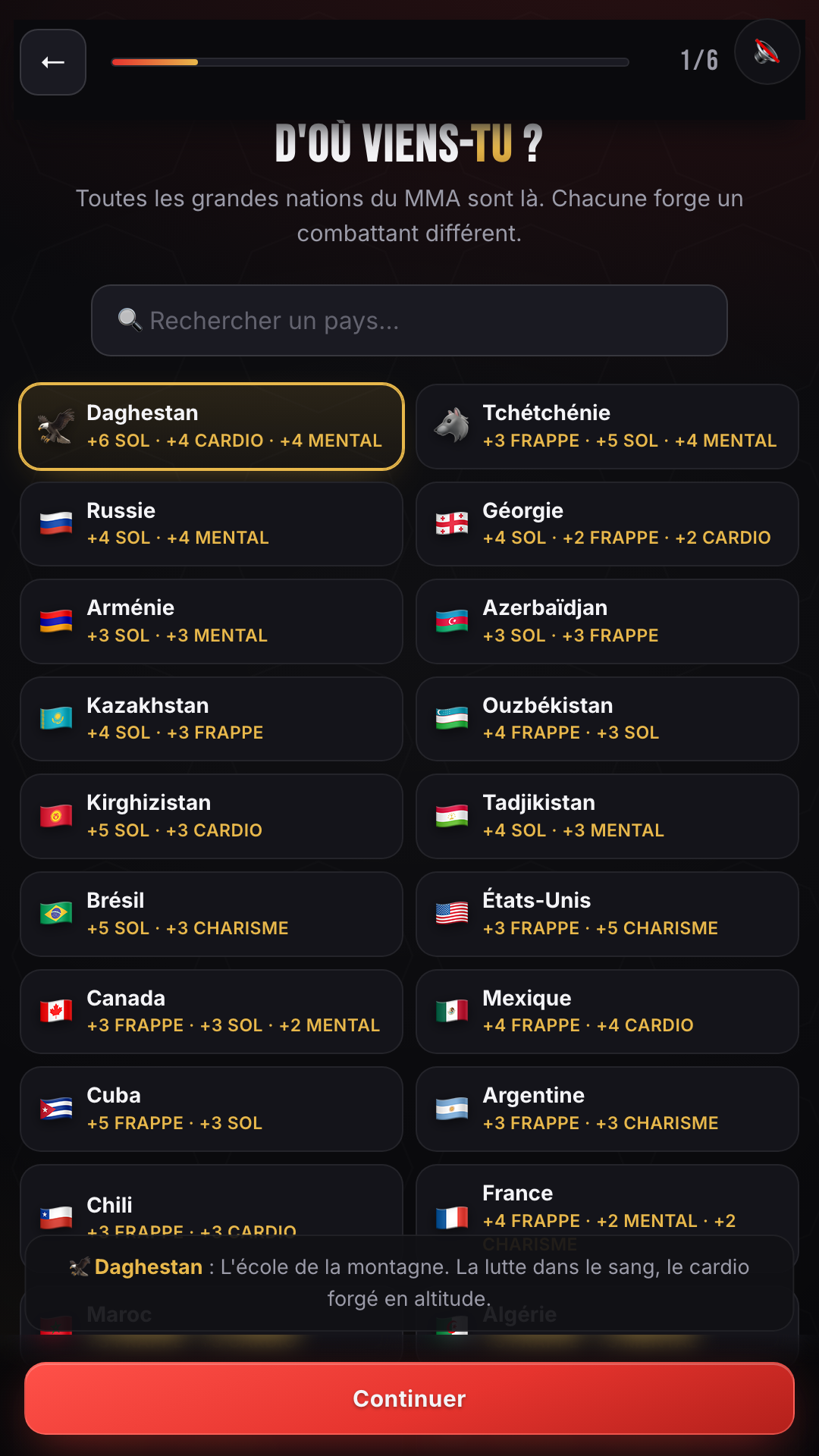The image size is (819, 1456).
Task: Click the step progress bar
Action: pos(370,62)
